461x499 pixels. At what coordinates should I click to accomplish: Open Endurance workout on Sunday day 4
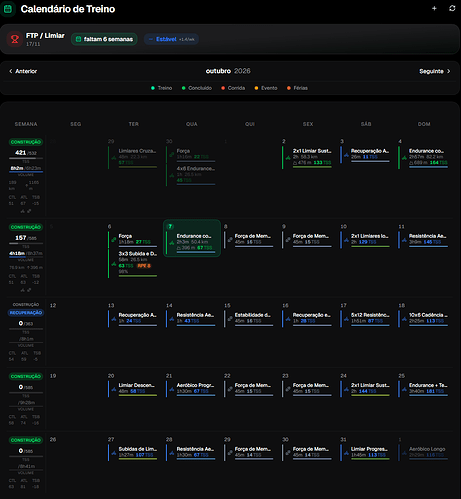tap(423, 158)
